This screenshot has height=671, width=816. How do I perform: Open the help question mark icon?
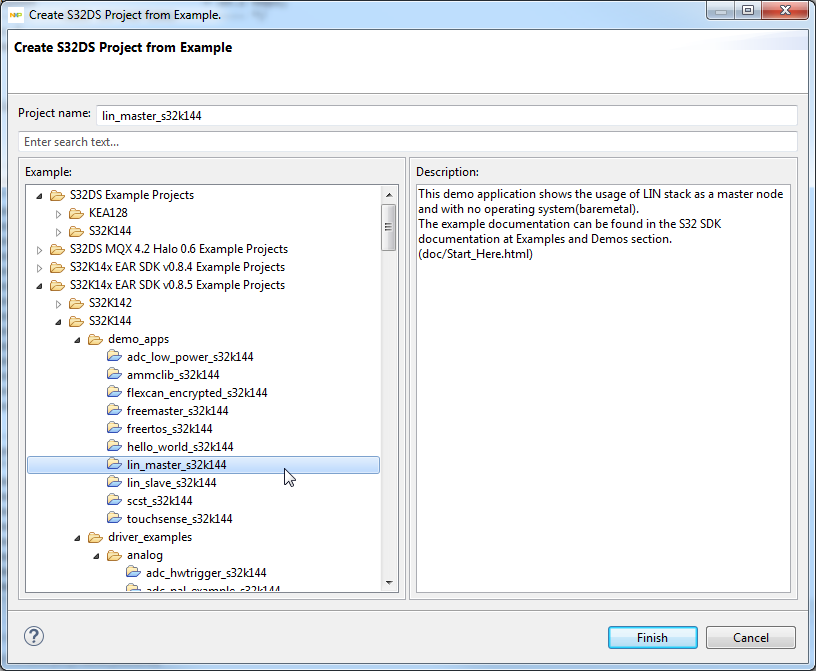pyautogui.click(x=34, y=636)
